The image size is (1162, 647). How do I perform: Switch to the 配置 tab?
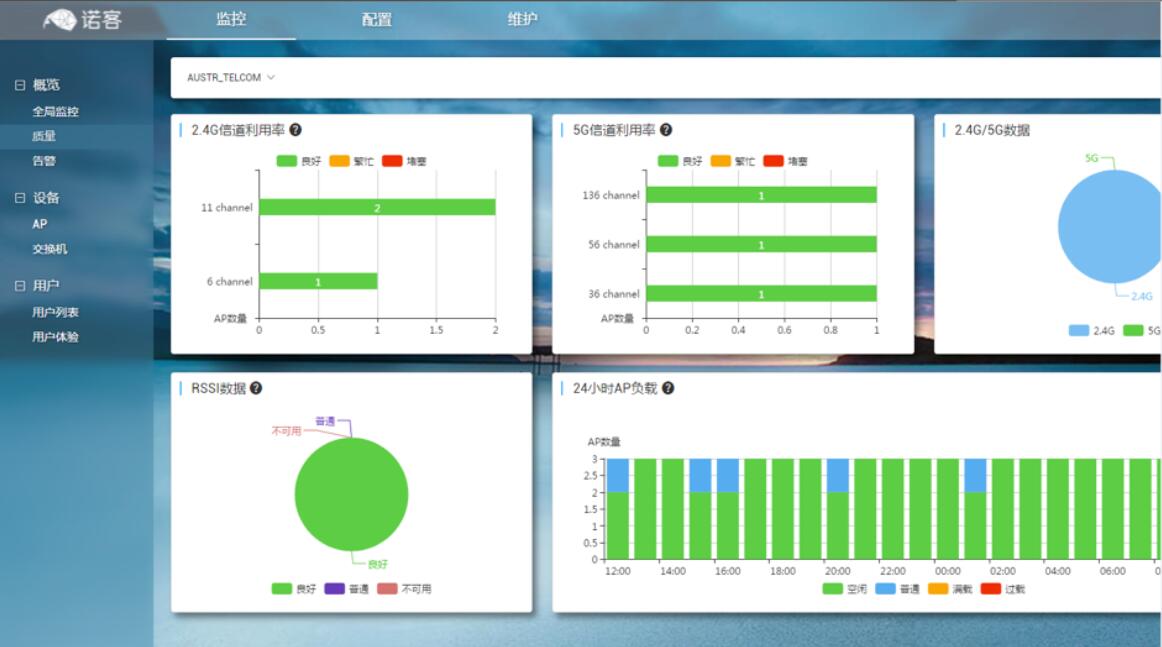tap(377, 20)
